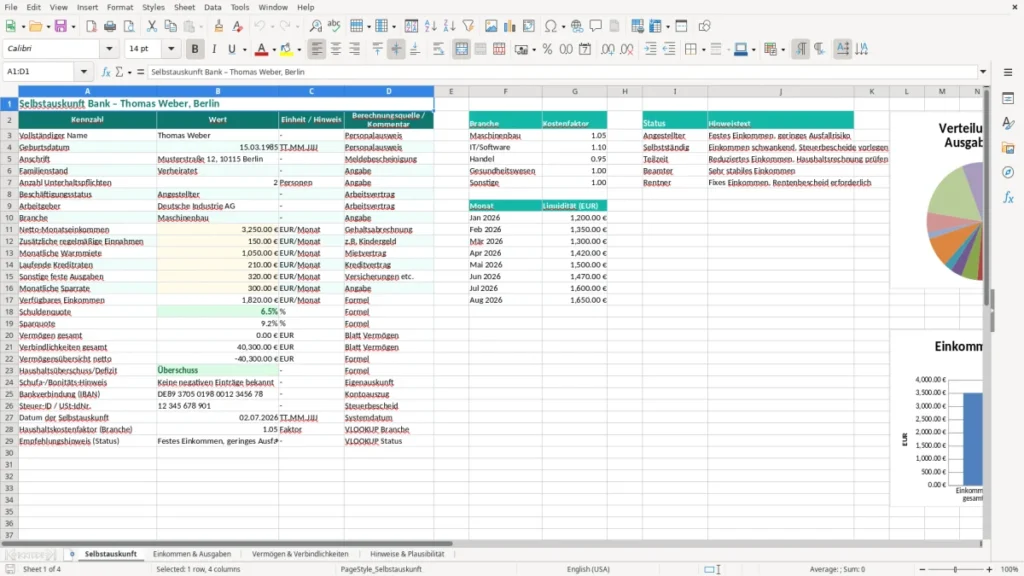Expand the Name Box dropdown
The height and width of the screenshot is (576, 1024).
(x=84, y=72)
